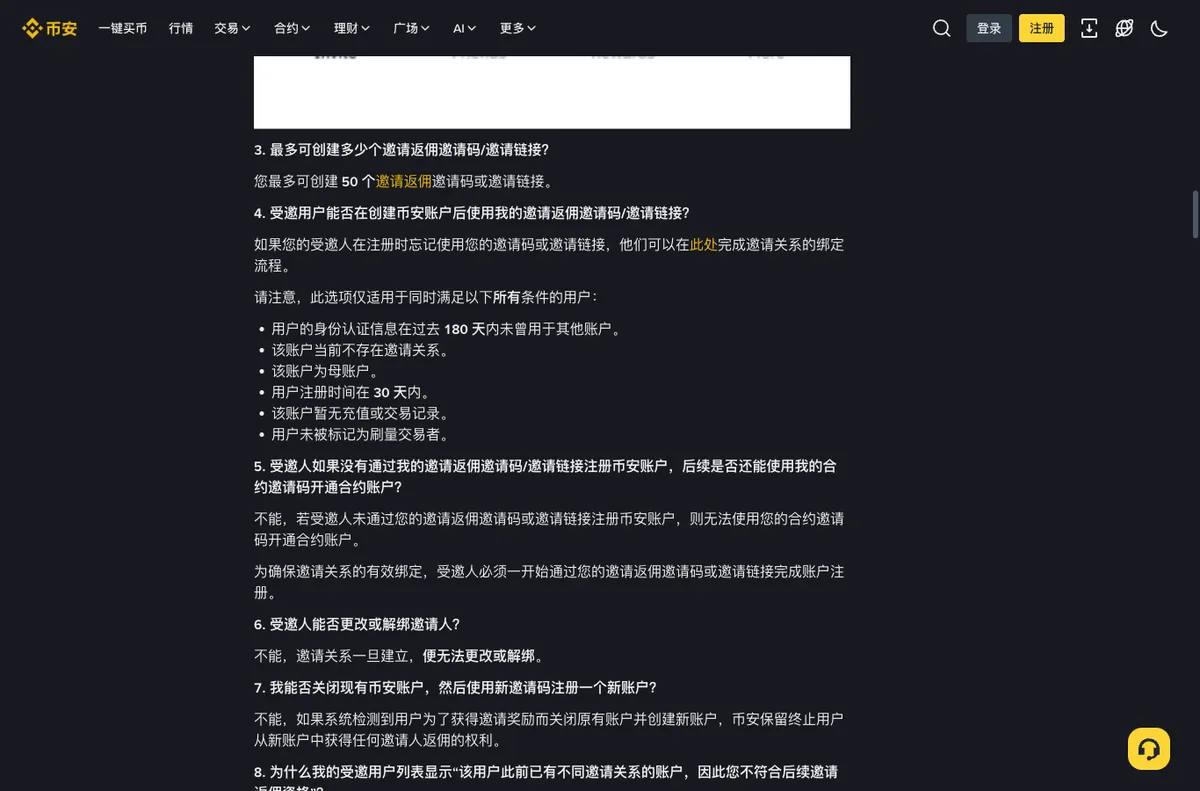Open the language globe icon
Viewport: 1200px width, 791px height.
pos(1124,28)
